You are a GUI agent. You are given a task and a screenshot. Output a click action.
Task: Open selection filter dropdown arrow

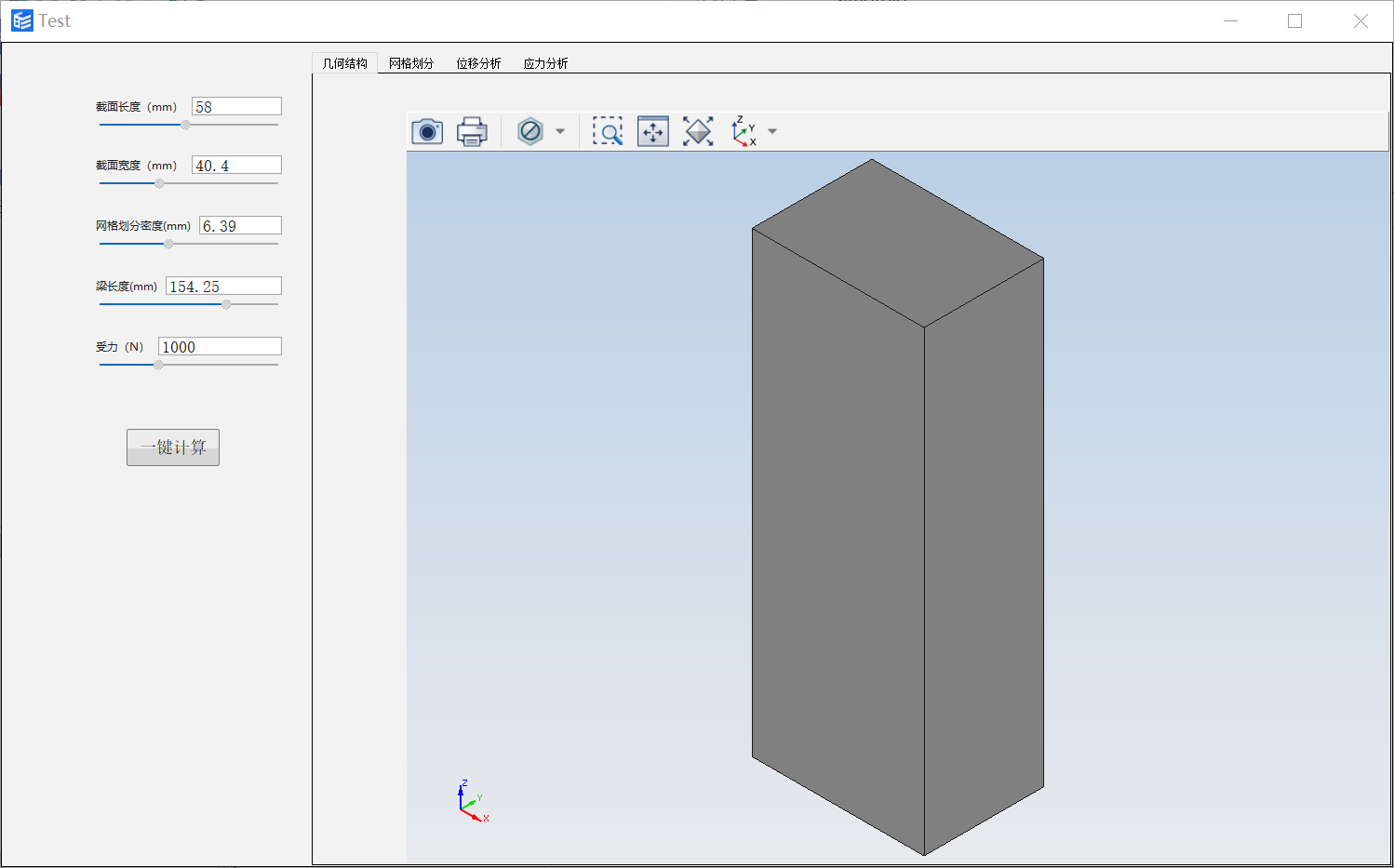(560, 131)
